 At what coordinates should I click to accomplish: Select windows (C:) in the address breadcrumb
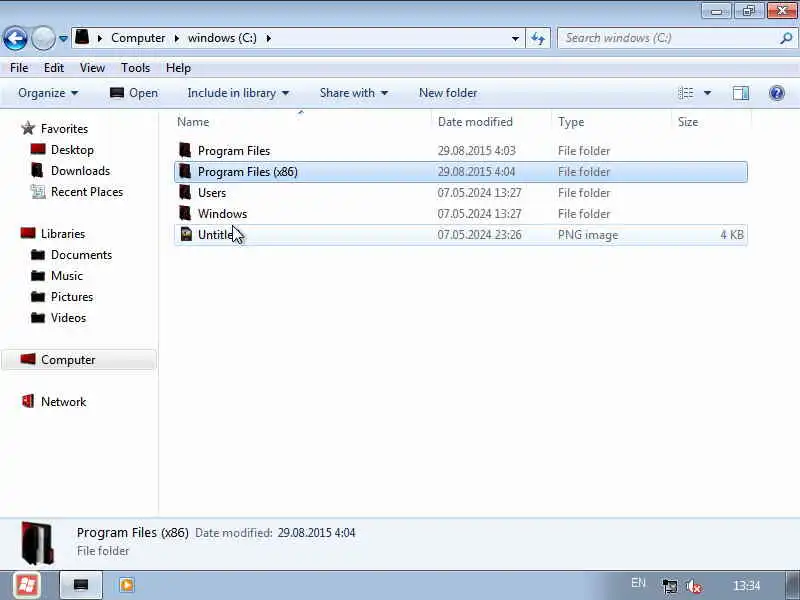point(222,38)
